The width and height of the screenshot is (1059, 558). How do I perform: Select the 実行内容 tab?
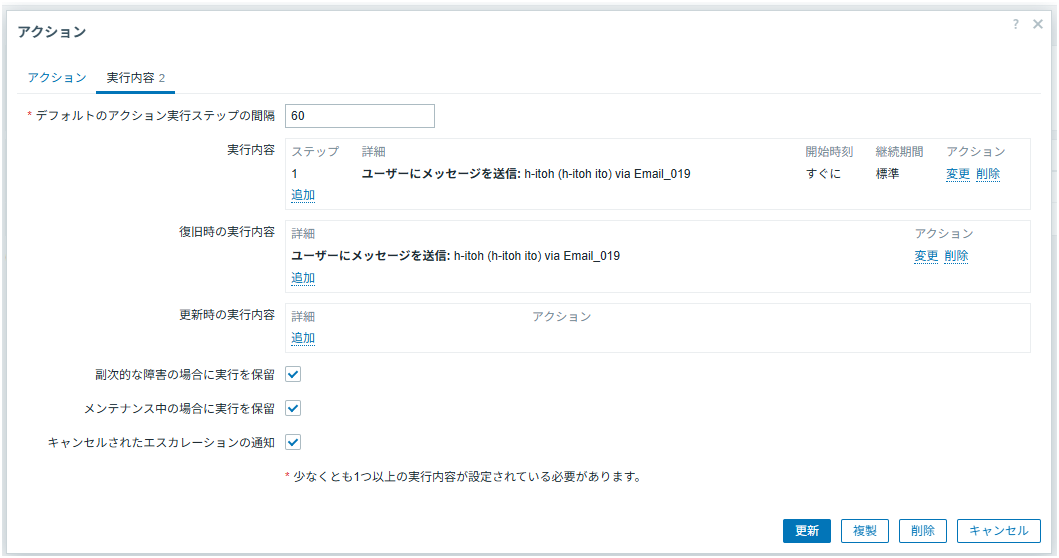[x=135, y=78]
